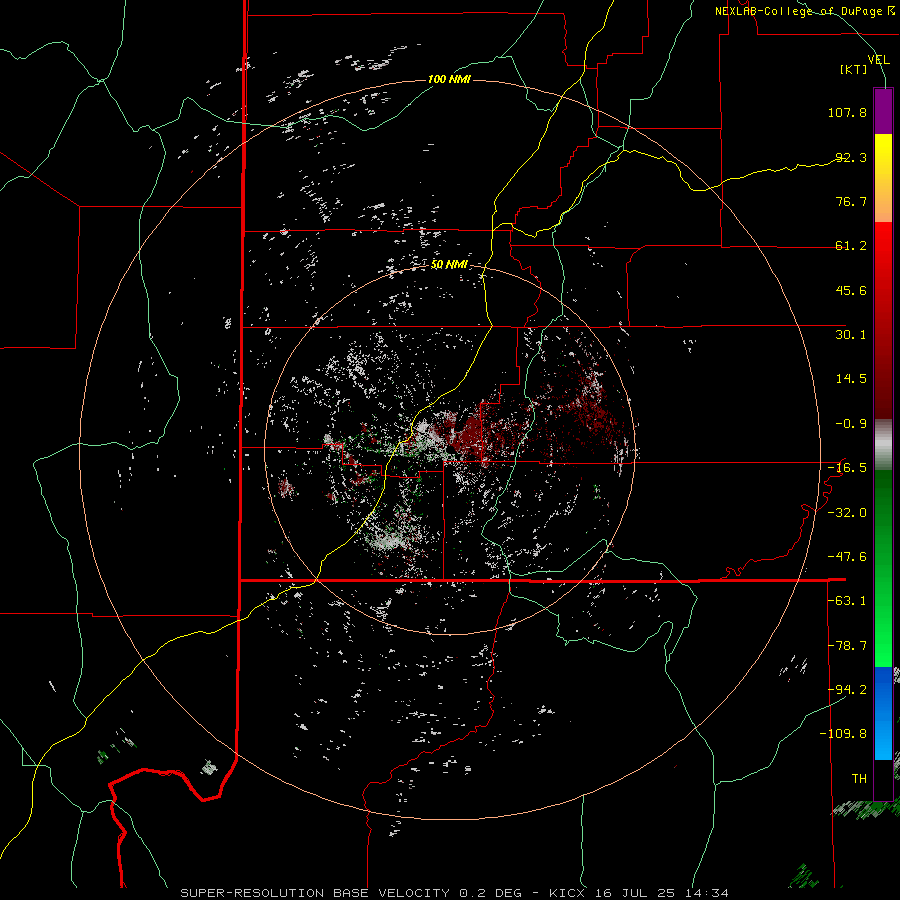900x900 pixels.
Task: Click the KICX radar site identifier
Action: tap(567, 893)
